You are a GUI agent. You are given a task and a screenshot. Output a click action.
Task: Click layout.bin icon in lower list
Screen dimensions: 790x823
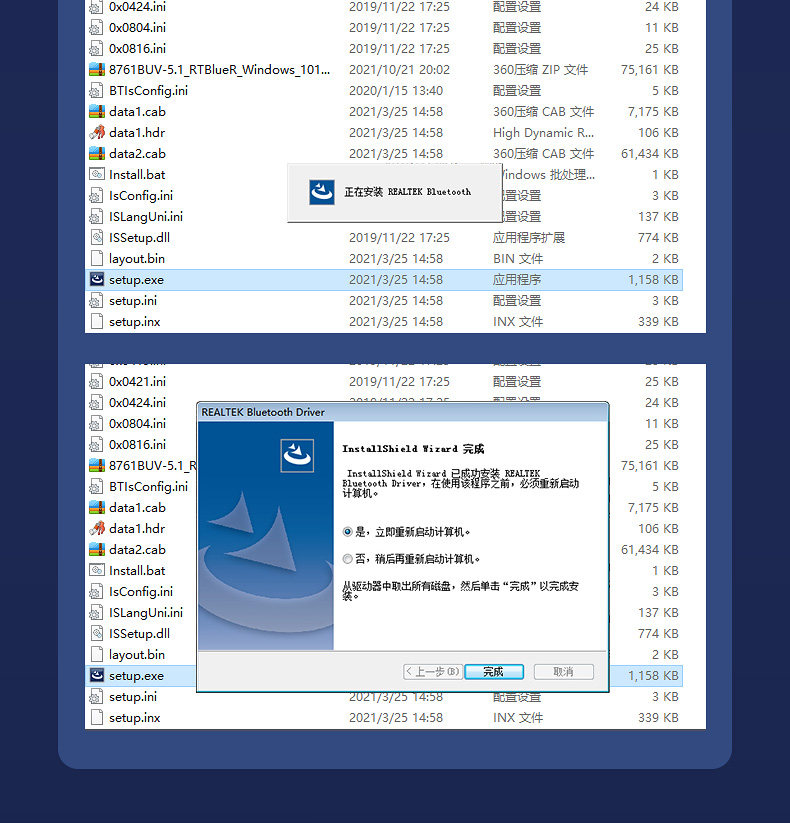[97, 654]
